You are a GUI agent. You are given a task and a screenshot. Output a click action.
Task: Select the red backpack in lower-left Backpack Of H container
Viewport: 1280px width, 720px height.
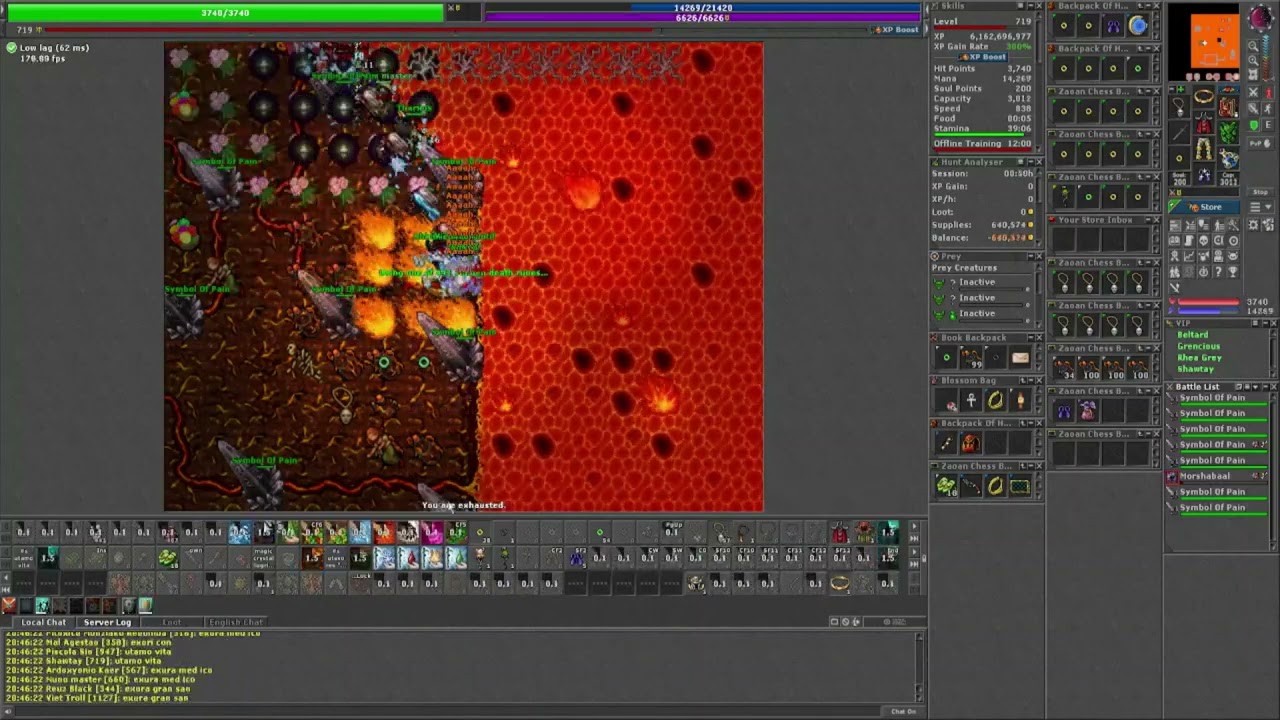pyautogui.click(x=971, y=443)
